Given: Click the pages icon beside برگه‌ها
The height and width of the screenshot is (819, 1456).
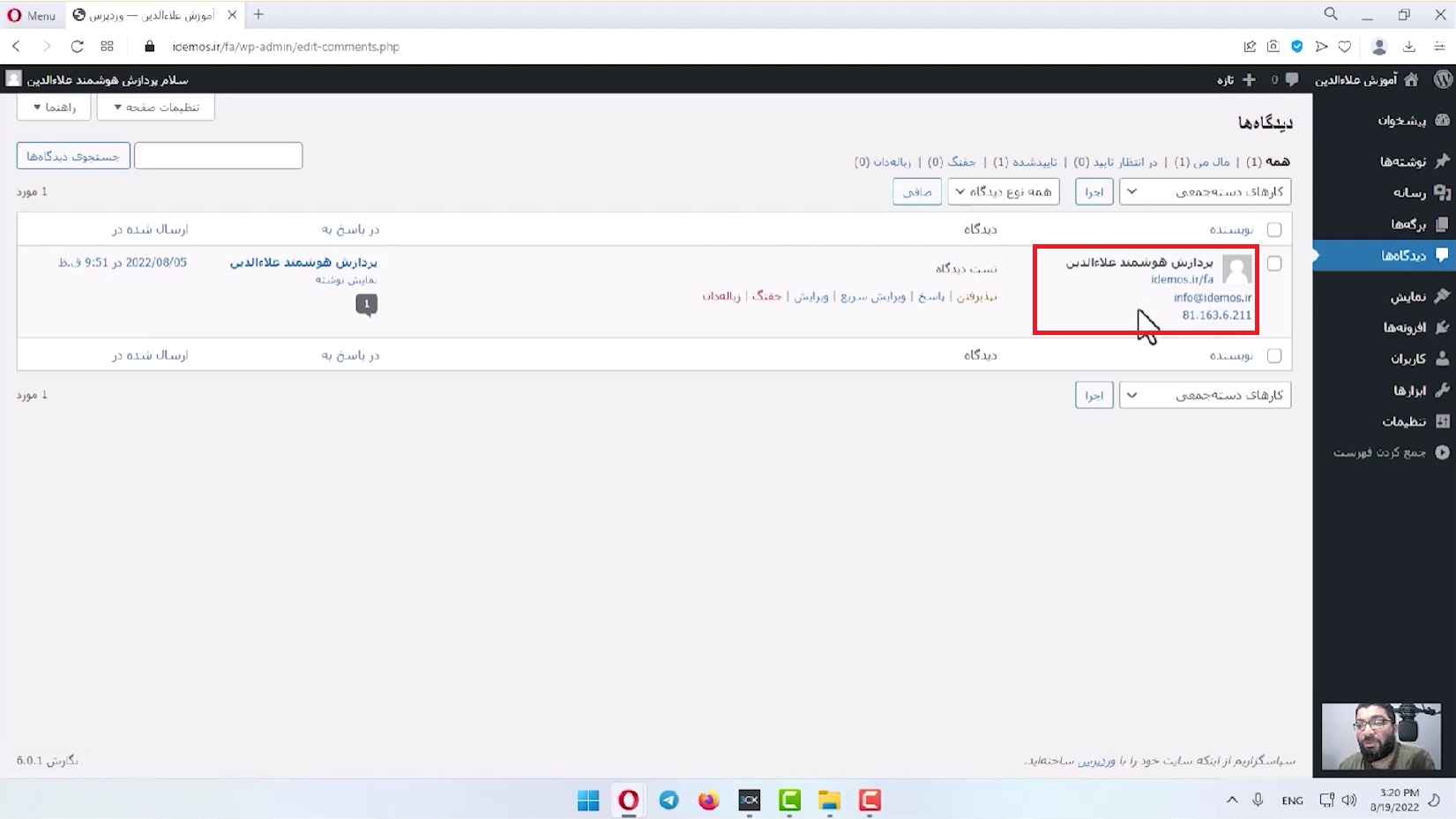Looking at the screenshot, I should click(x=1443, y=224).
